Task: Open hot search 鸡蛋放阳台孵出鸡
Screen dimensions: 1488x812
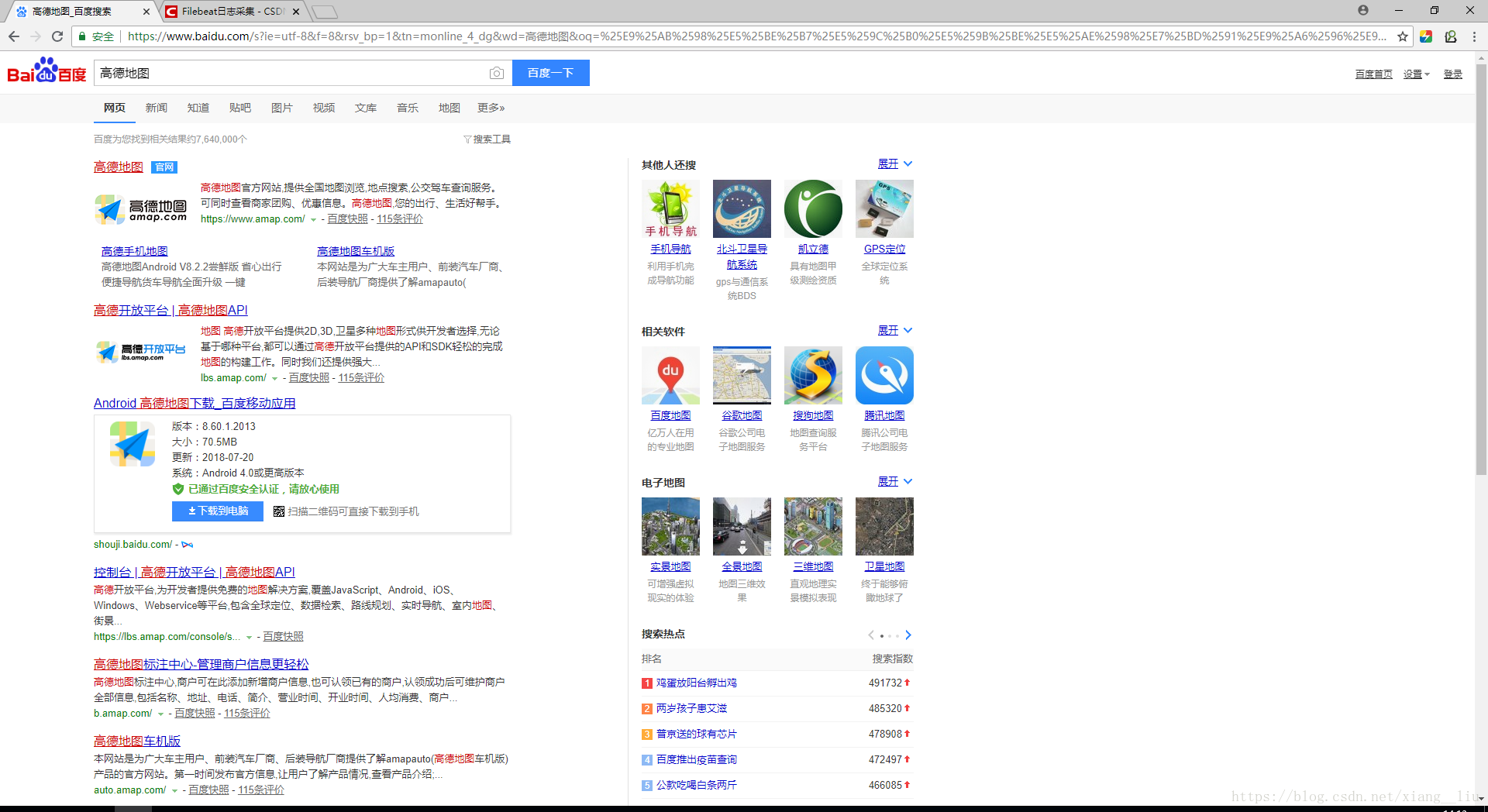Action: click(697, 683)
